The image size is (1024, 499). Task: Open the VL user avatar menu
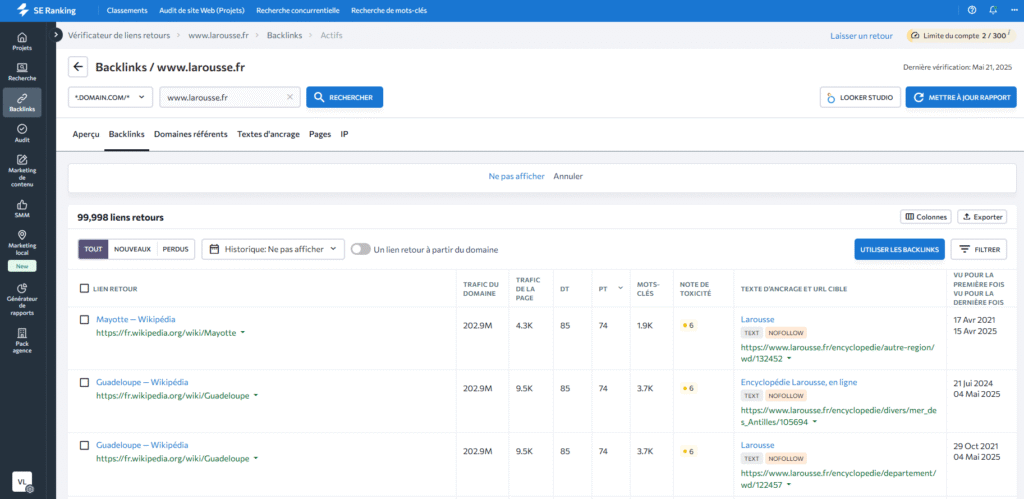(22, 481)
